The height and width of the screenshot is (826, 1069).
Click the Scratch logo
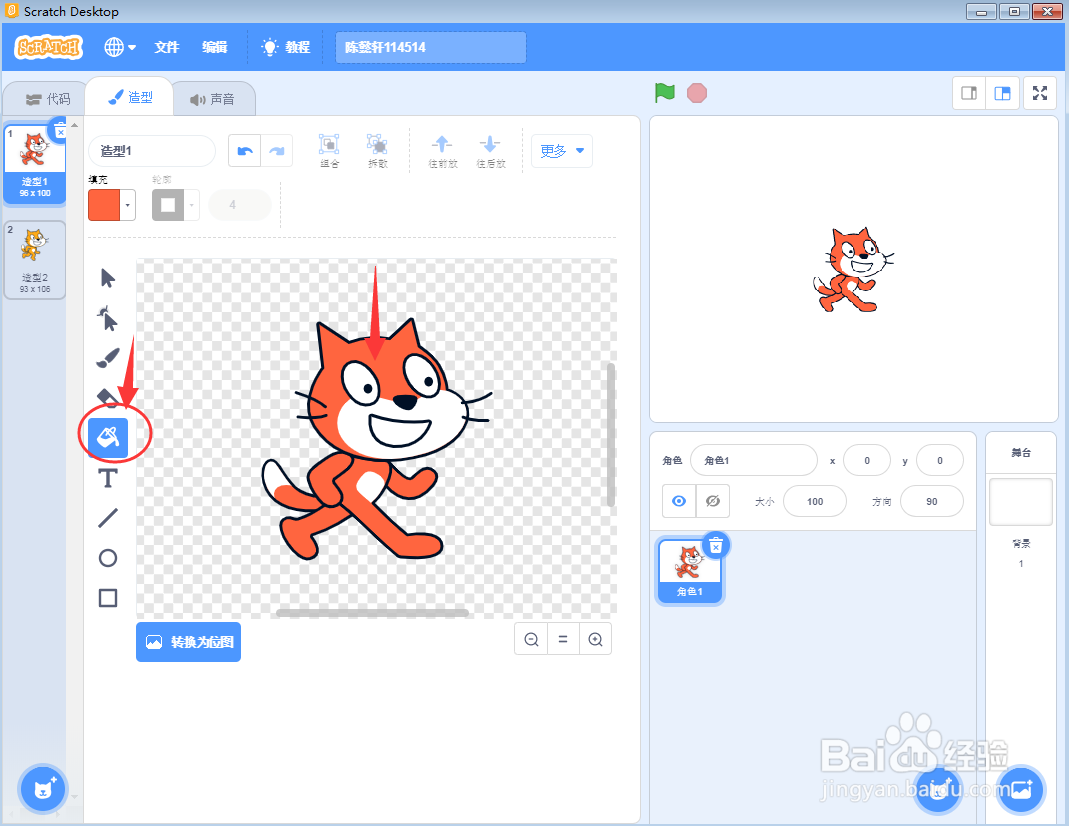point(49,47)
